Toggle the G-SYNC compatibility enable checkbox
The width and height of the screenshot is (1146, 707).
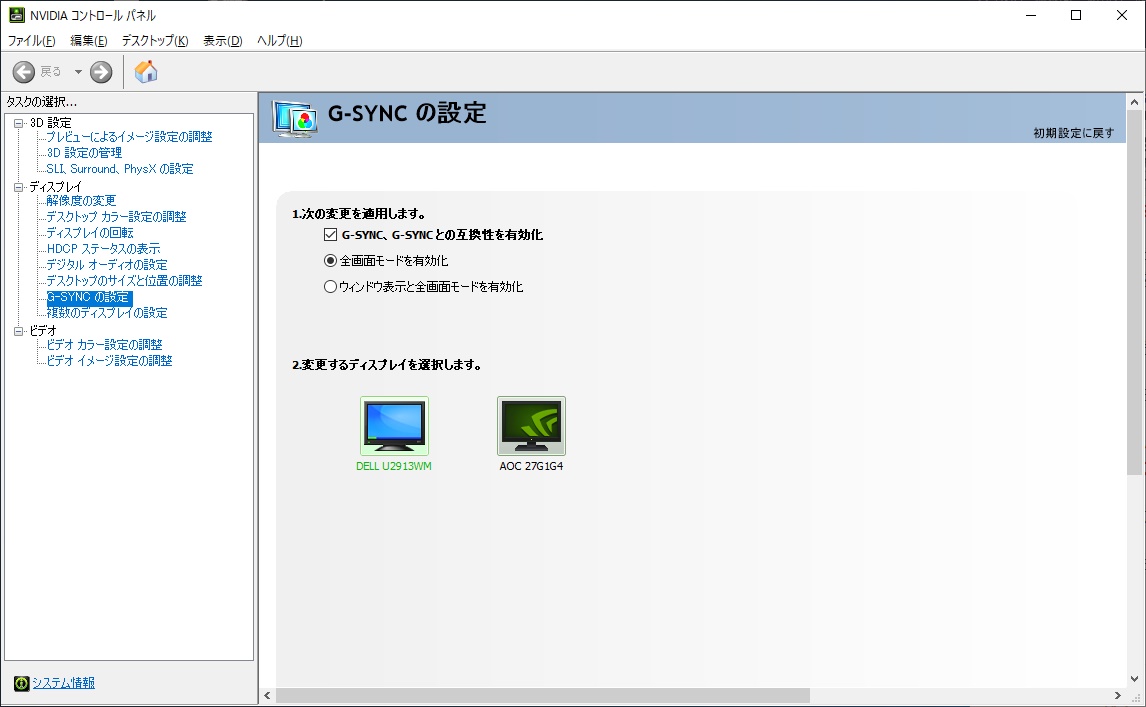(330, 235)
